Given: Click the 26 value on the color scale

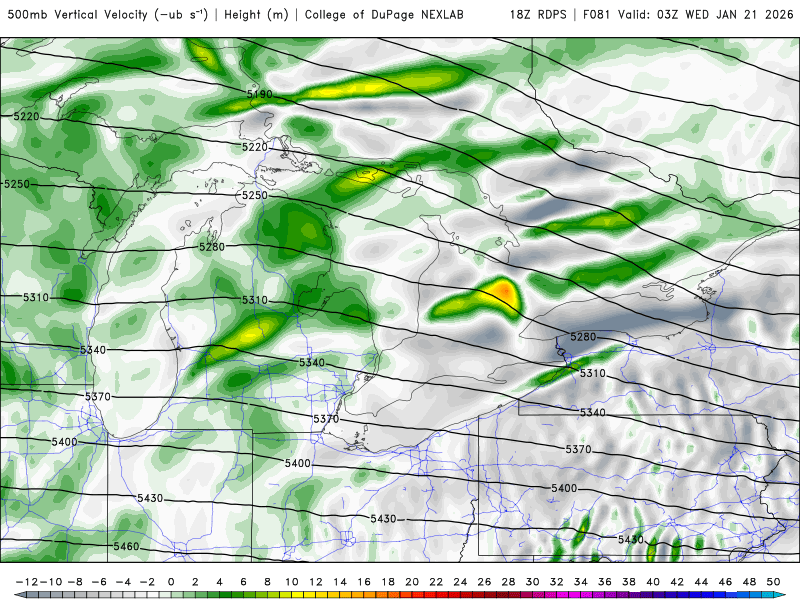Looking at the screenshot, I should pos(484,582).
